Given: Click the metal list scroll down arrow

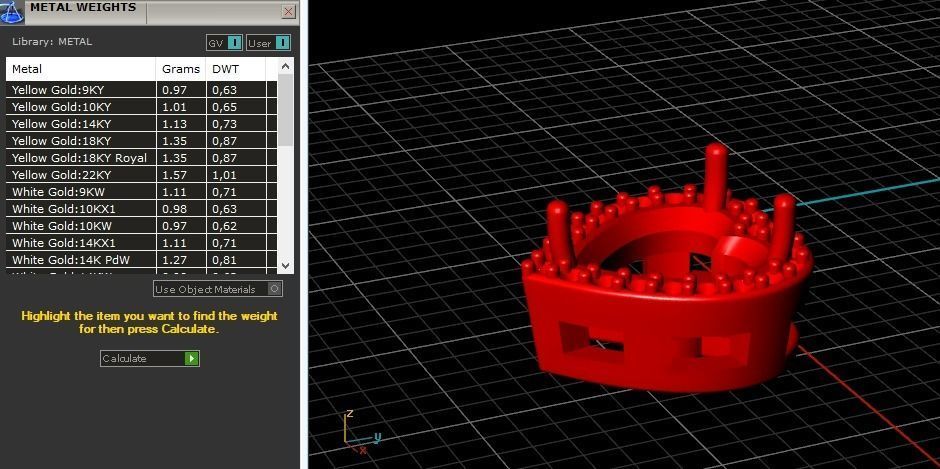Looking at the screenshot, I should [x=285, y=265].
